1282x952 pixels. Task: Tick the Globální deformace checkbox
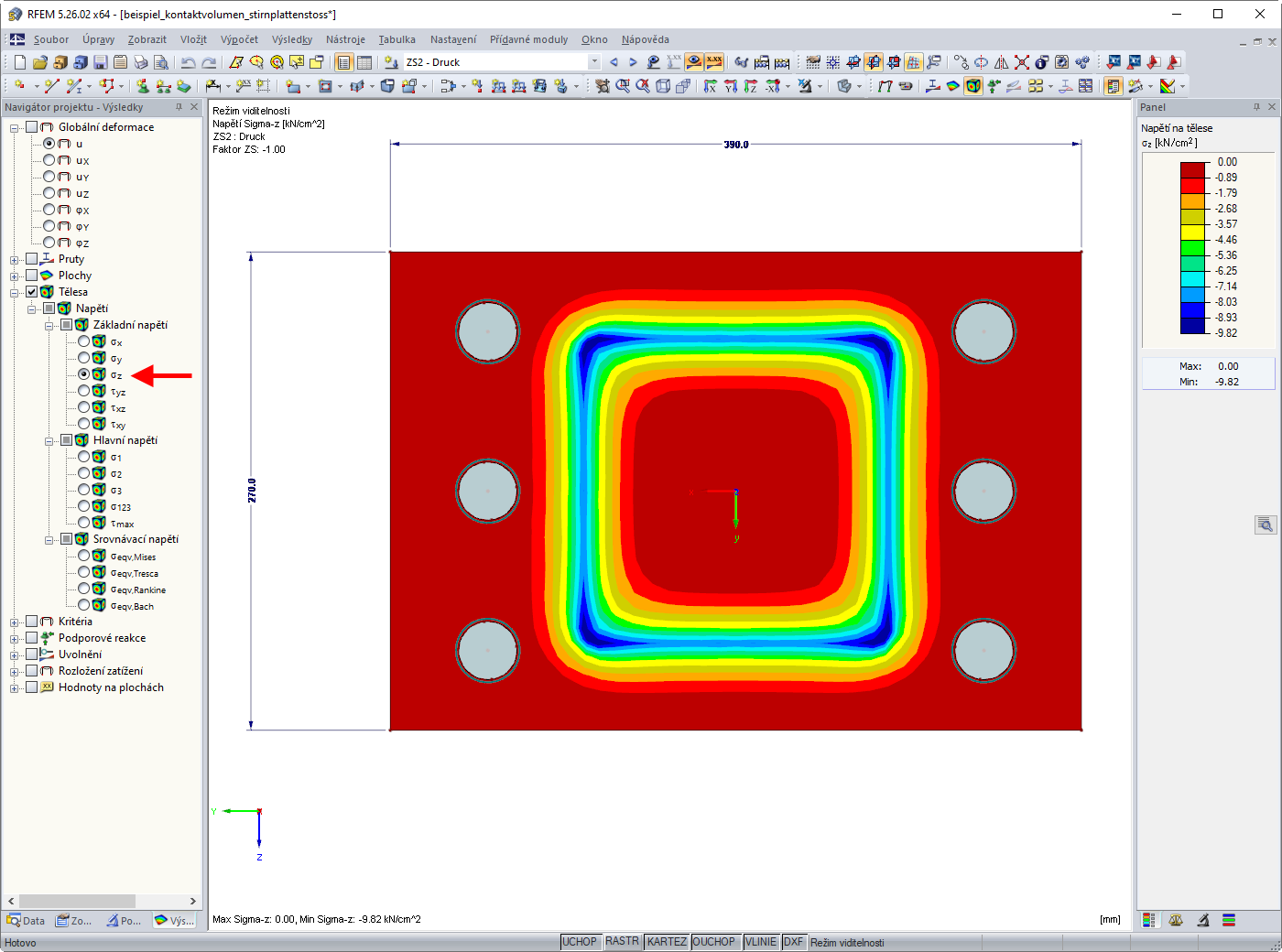32,127
